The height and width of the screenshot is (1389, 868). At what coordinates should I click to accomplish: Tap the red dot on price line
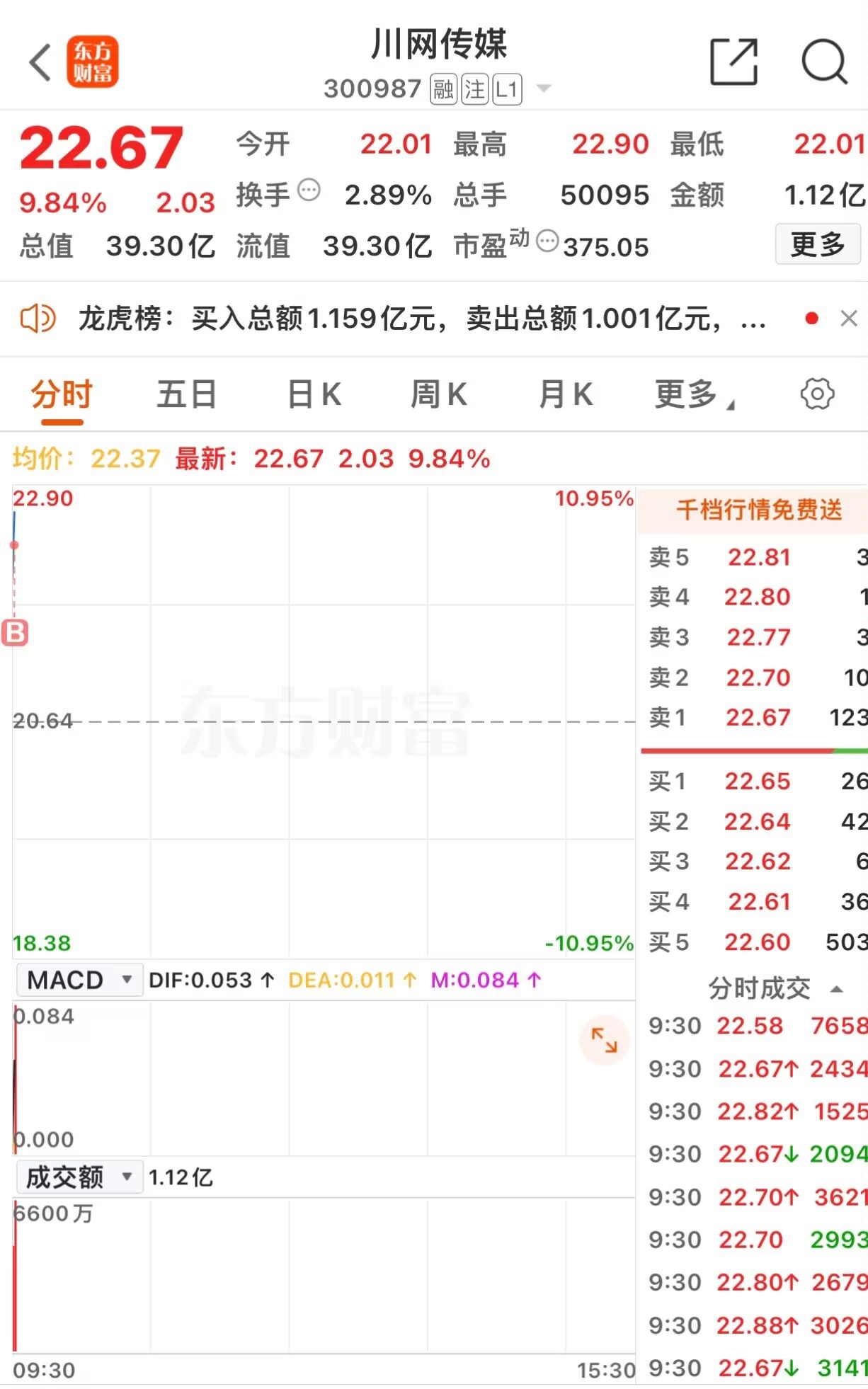(14, 545)
